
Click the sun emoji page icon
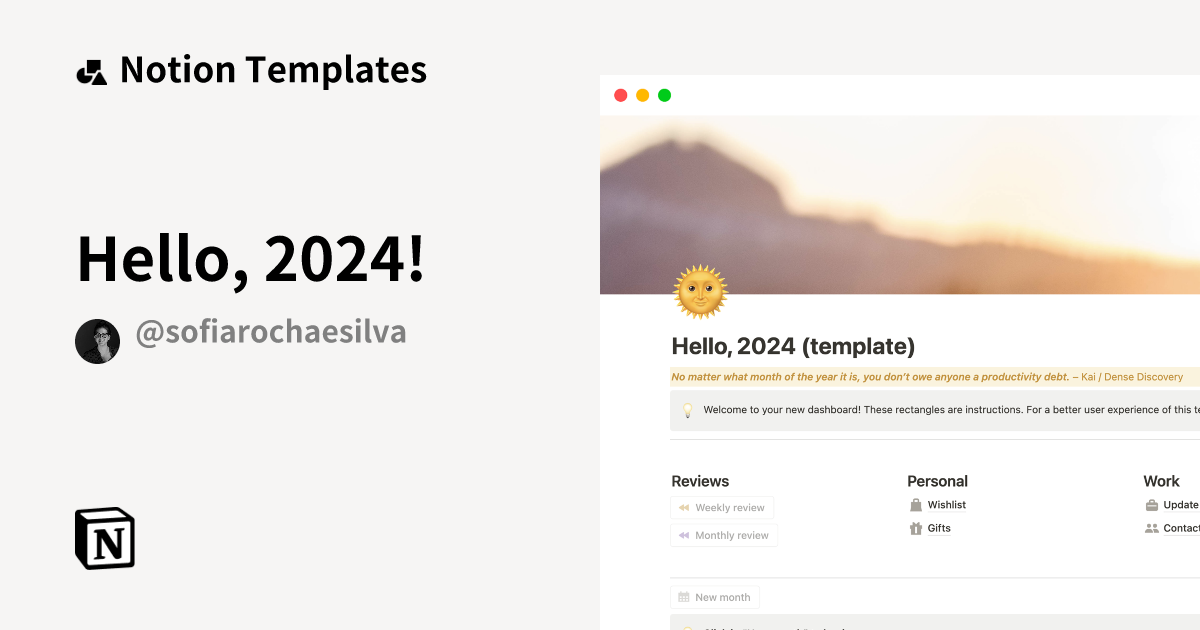click(x=700, y=291)
